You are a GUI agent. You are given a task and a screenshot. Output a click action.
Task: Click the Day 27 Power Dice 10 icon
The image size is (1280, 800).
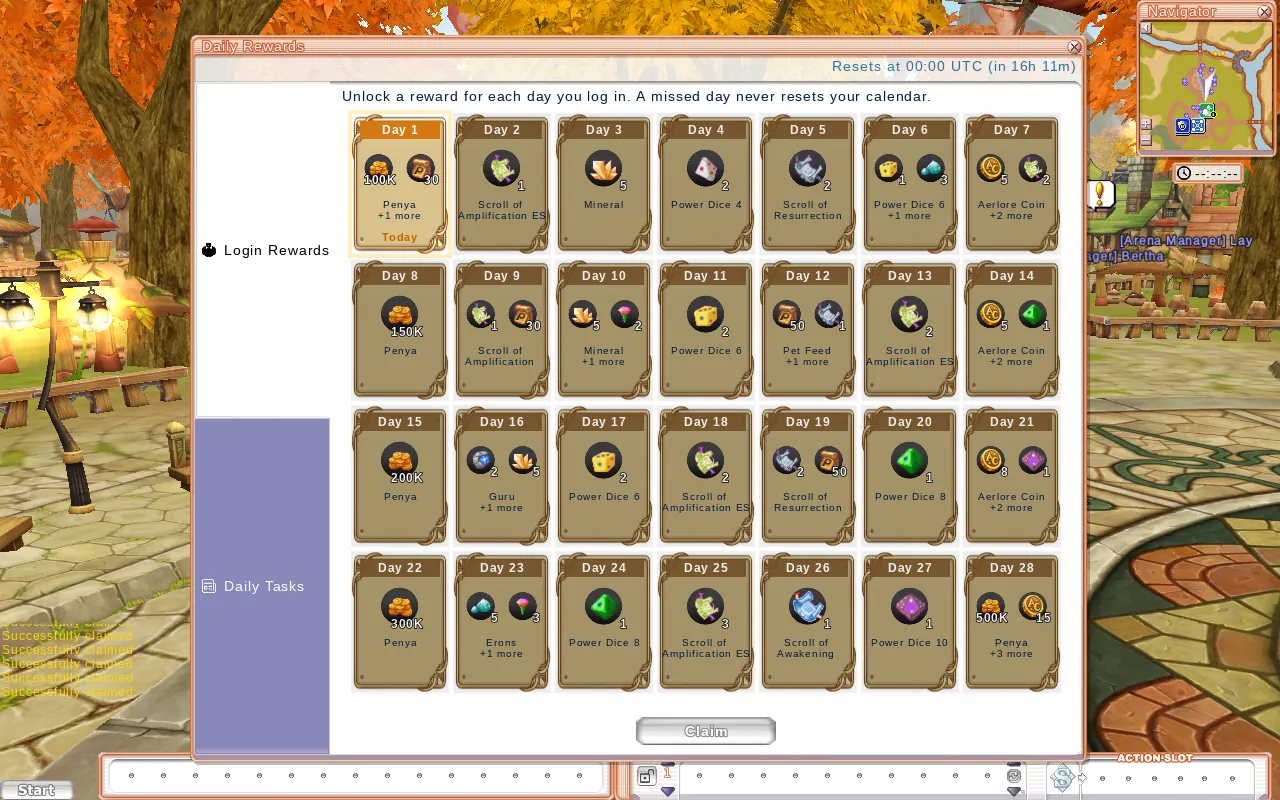tap(909, 607)
